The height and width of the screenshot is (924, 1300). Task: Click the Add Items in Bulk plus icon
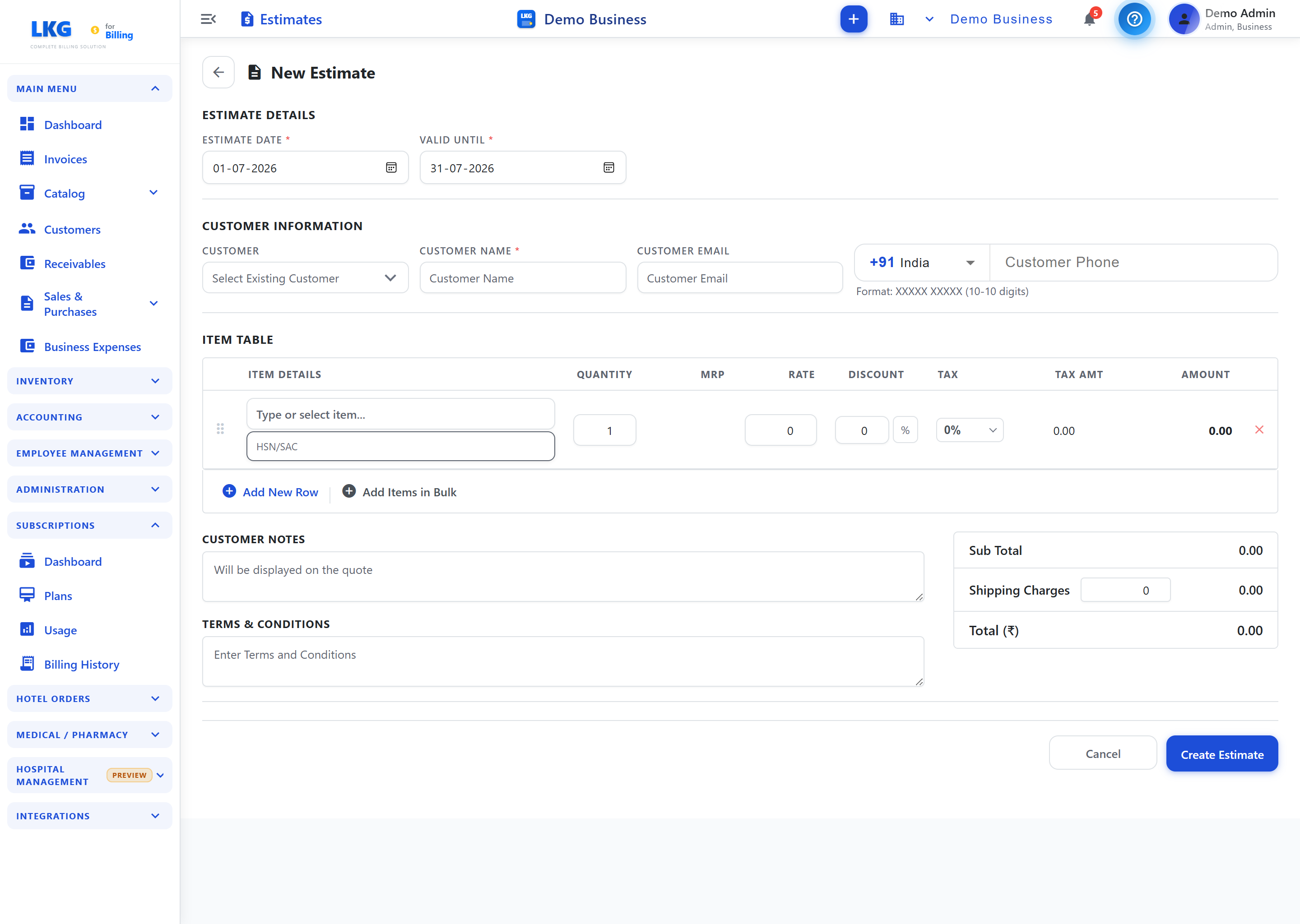[349, 491]
